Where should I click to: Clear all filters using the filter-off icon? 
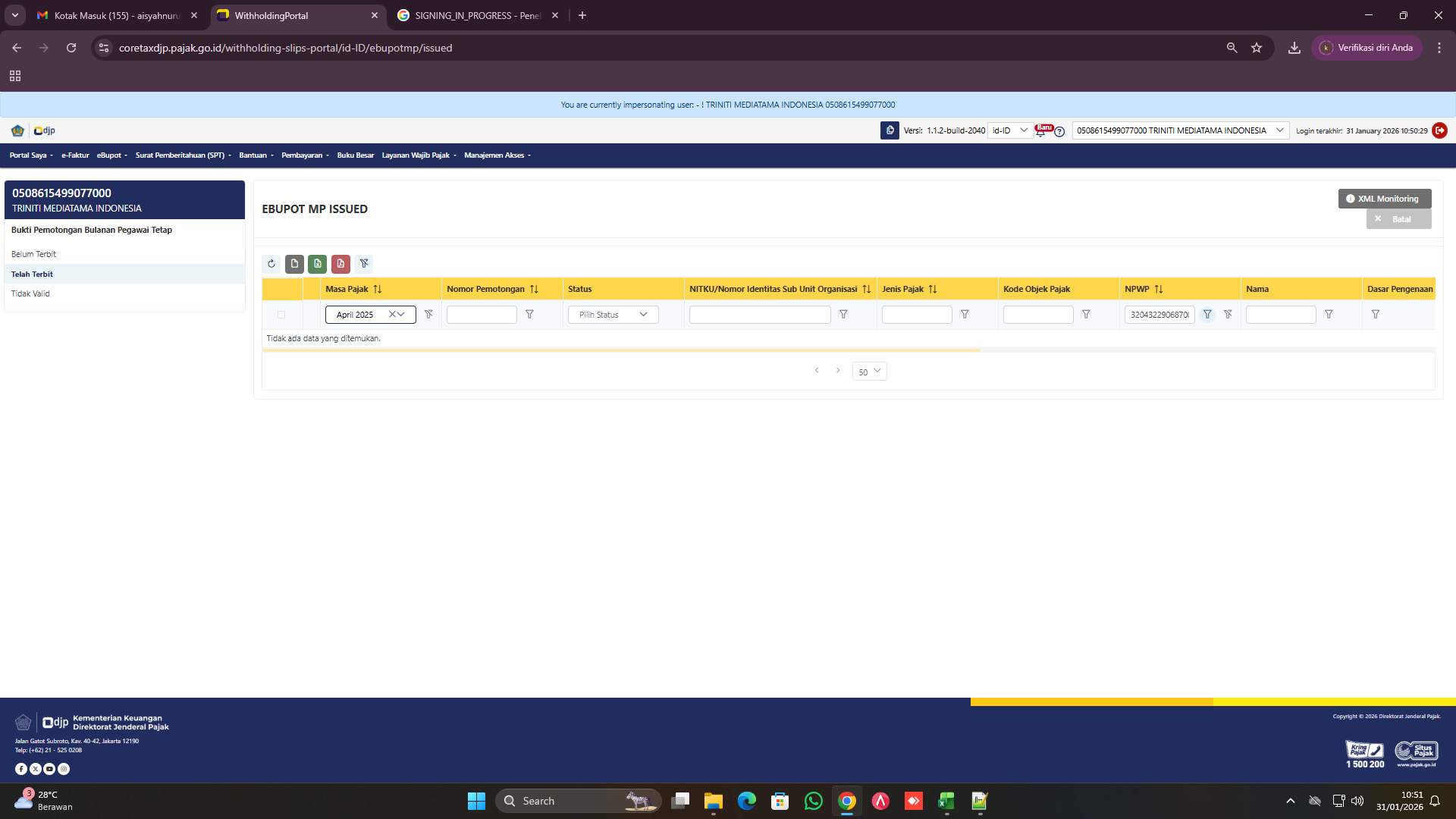[x=365, y=264]
